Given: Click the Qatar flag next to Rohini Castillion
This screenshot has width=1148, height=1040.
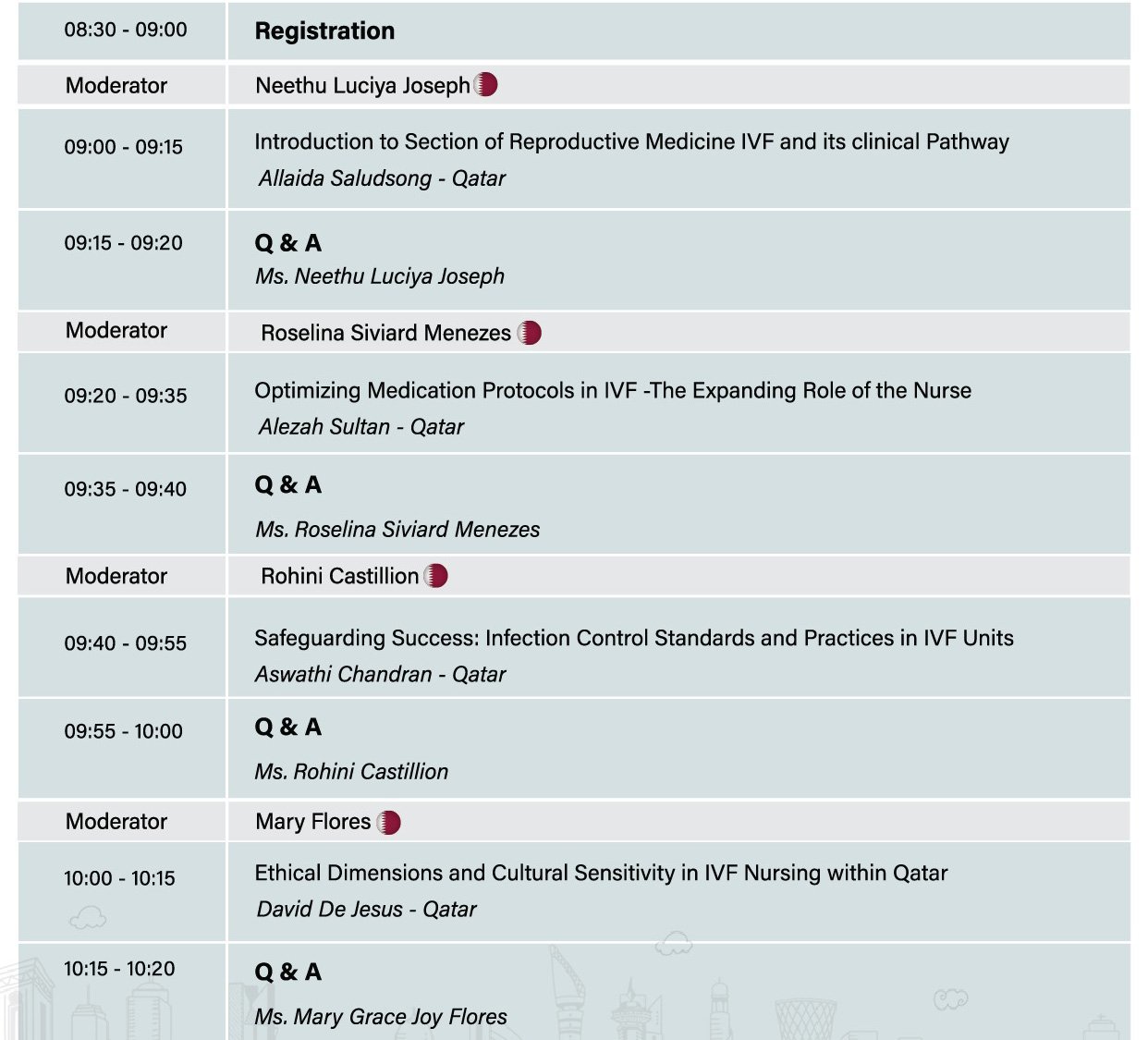Looking at the screenshot, I should tap(436, 576).
